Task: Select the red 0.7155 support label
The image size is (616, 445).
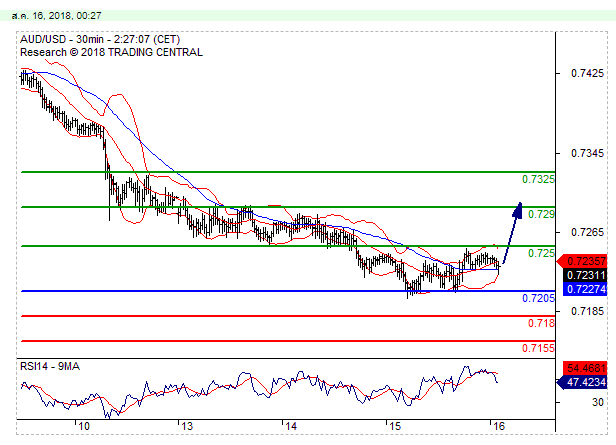Action: click(x=538, y=348)
